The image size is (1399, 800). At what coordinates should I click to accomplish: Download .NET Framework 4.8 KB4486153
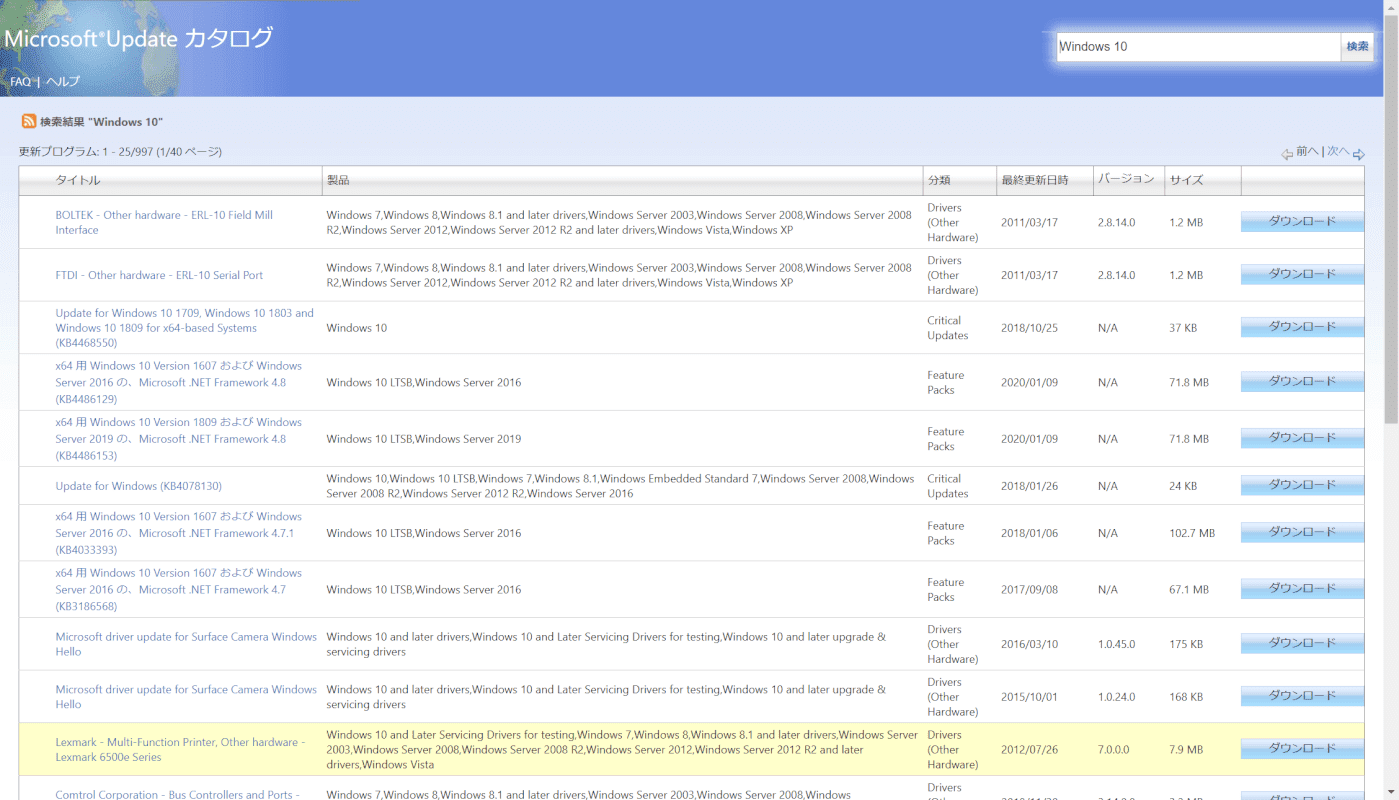pyautogui.click(x=1302, y=438)
